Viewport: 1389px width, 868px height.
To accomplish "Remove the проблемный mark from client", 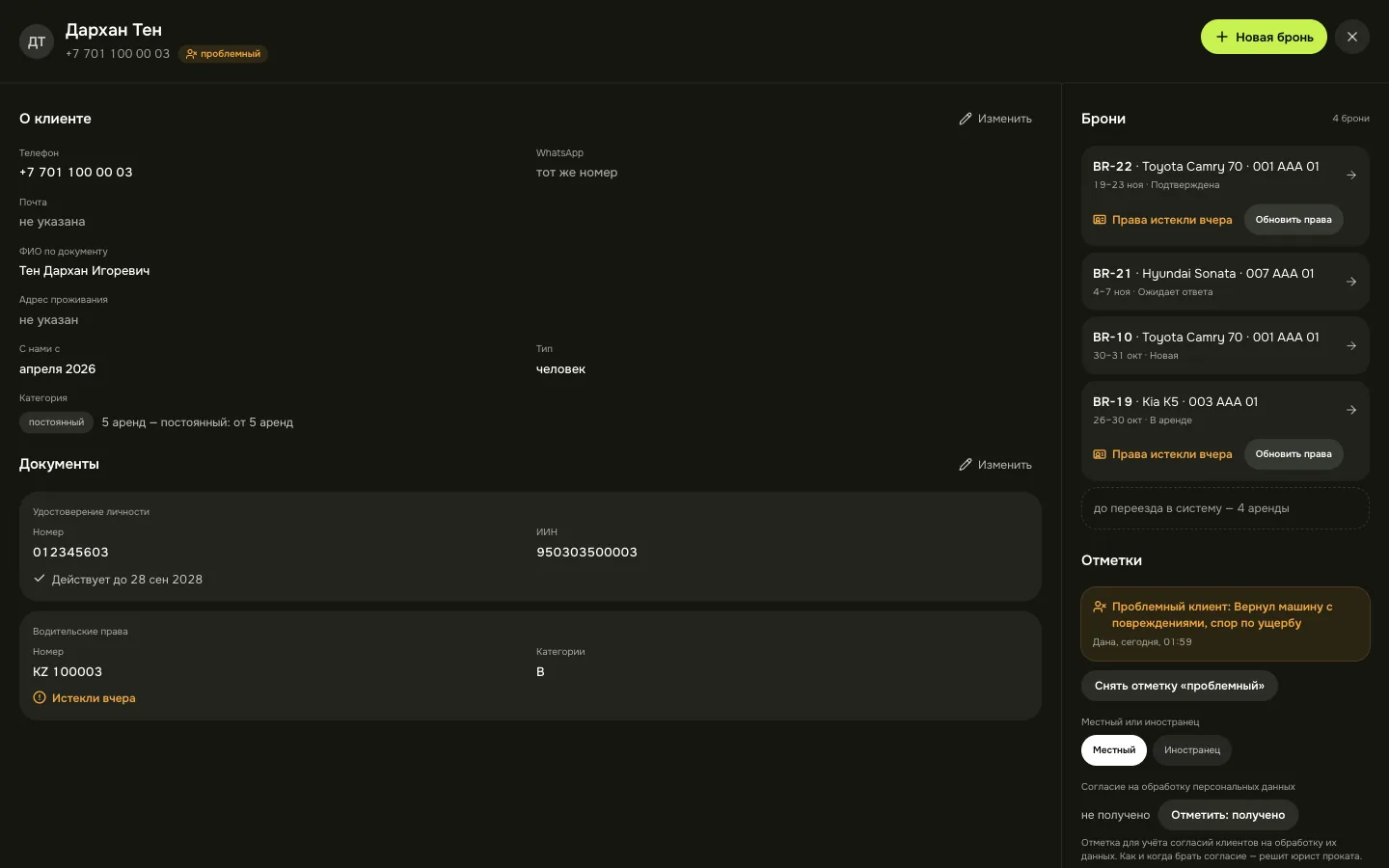I will tap(1180, 686).
